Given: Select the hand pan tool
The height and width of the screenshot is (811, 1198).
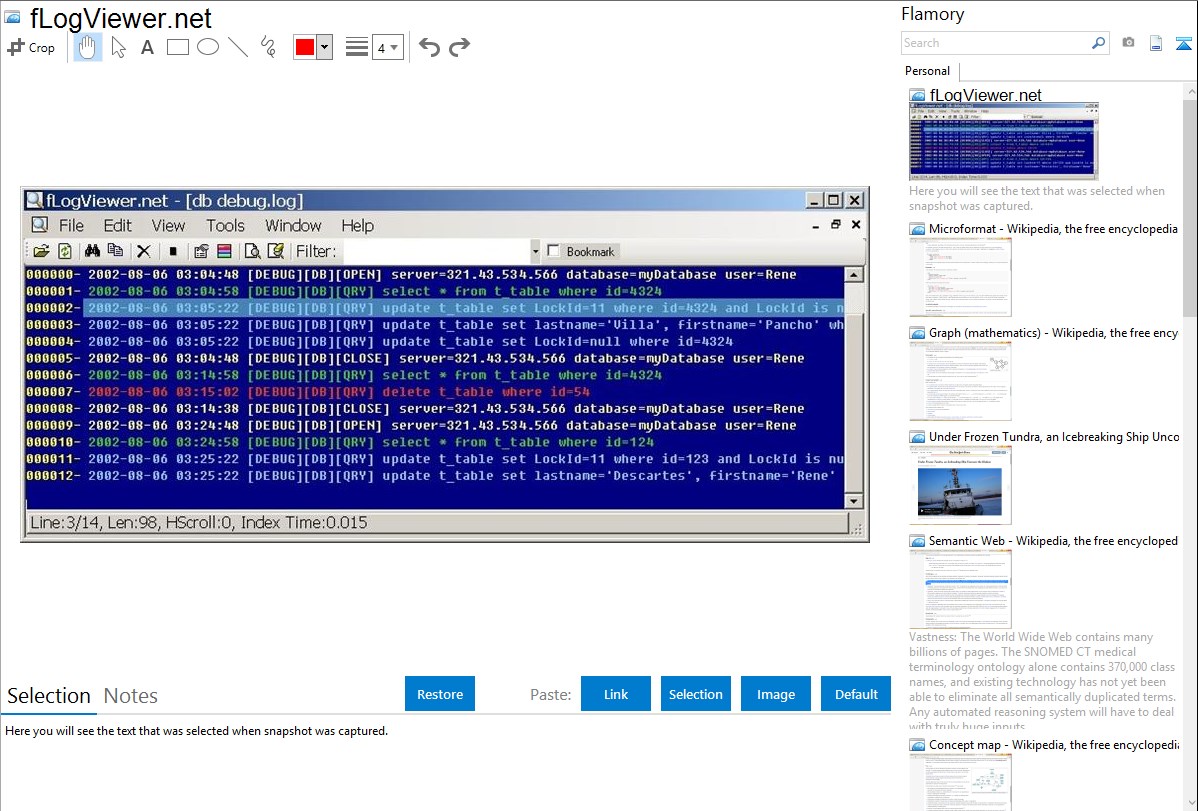Looking at the screenshot, I should [x=87, y=47].
